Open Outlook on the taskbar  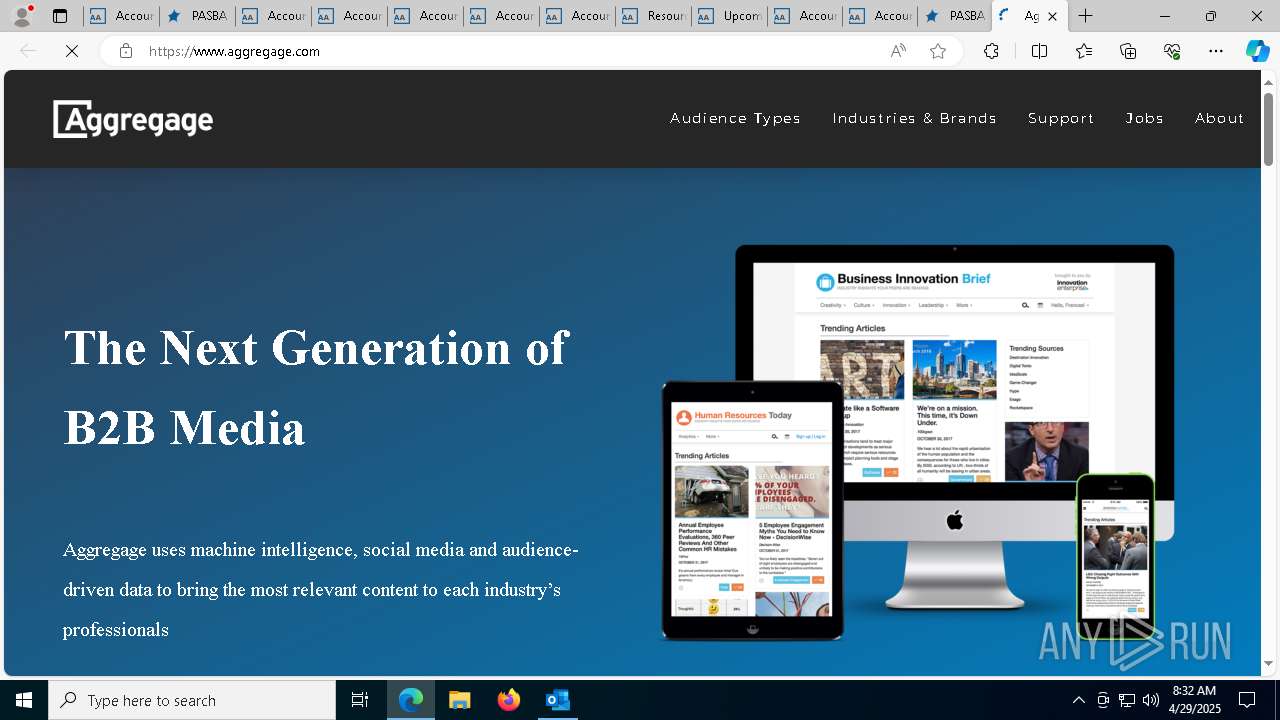(557, 700)
